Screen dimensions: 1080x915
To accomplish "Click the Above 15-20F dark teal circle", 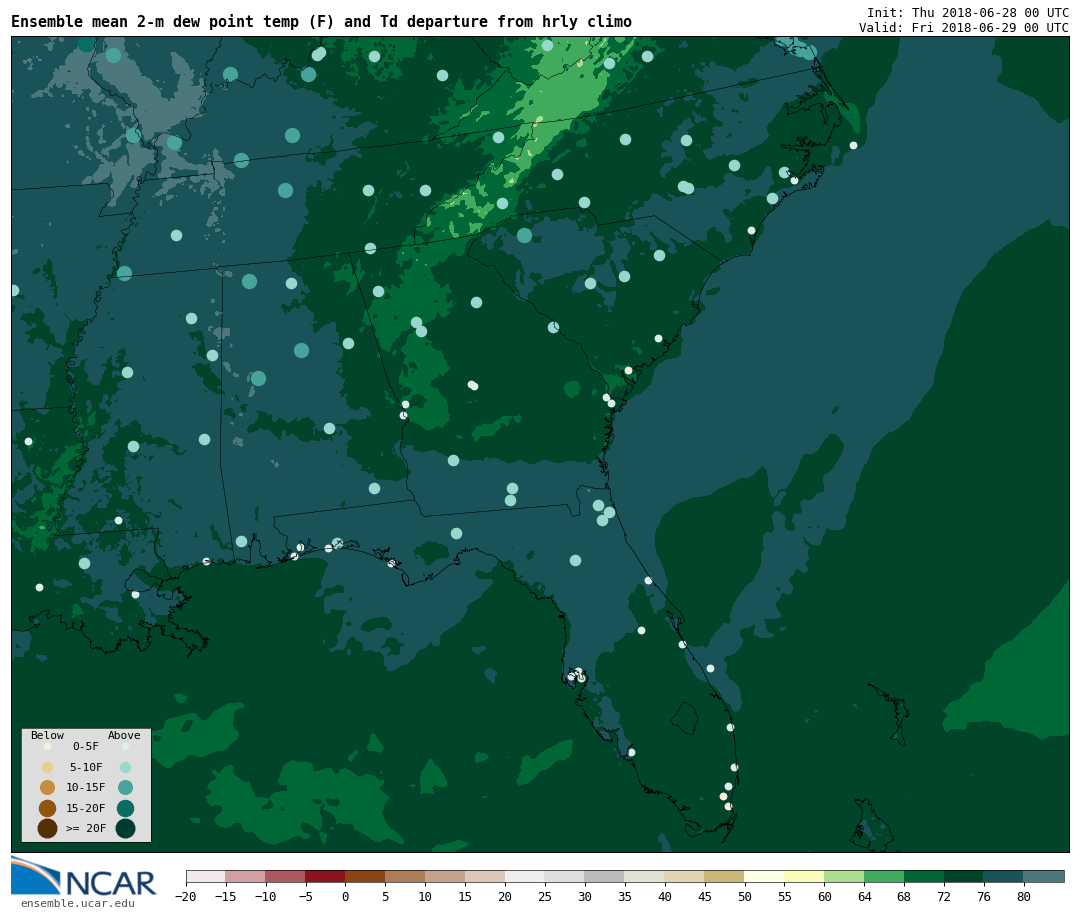I will click(125, 808).
